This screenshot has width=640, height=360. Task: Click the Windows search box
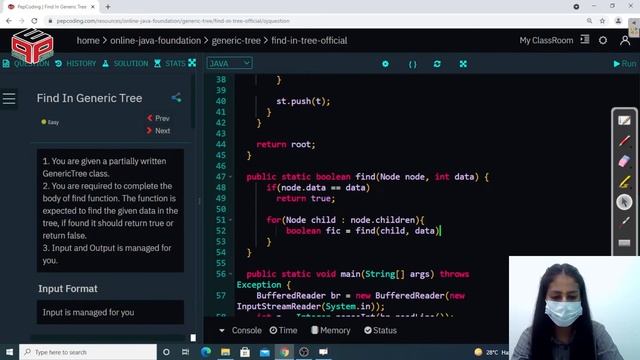click(x=88, y=352)
